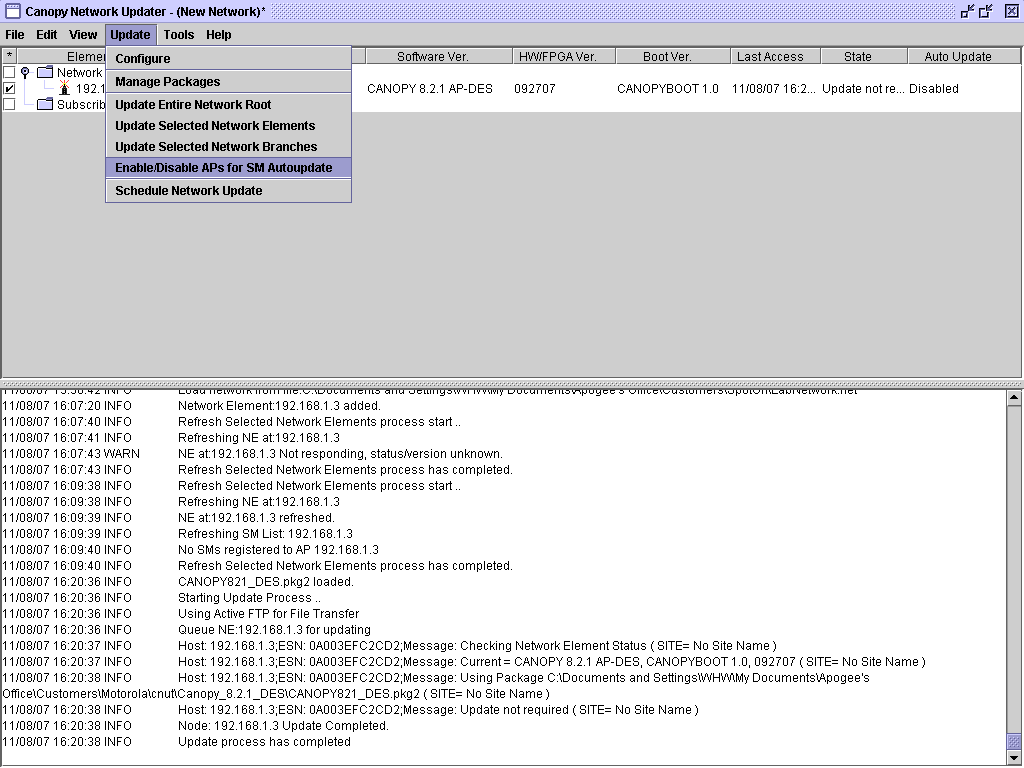Click the iconify window button

click(x=967, y=11)
